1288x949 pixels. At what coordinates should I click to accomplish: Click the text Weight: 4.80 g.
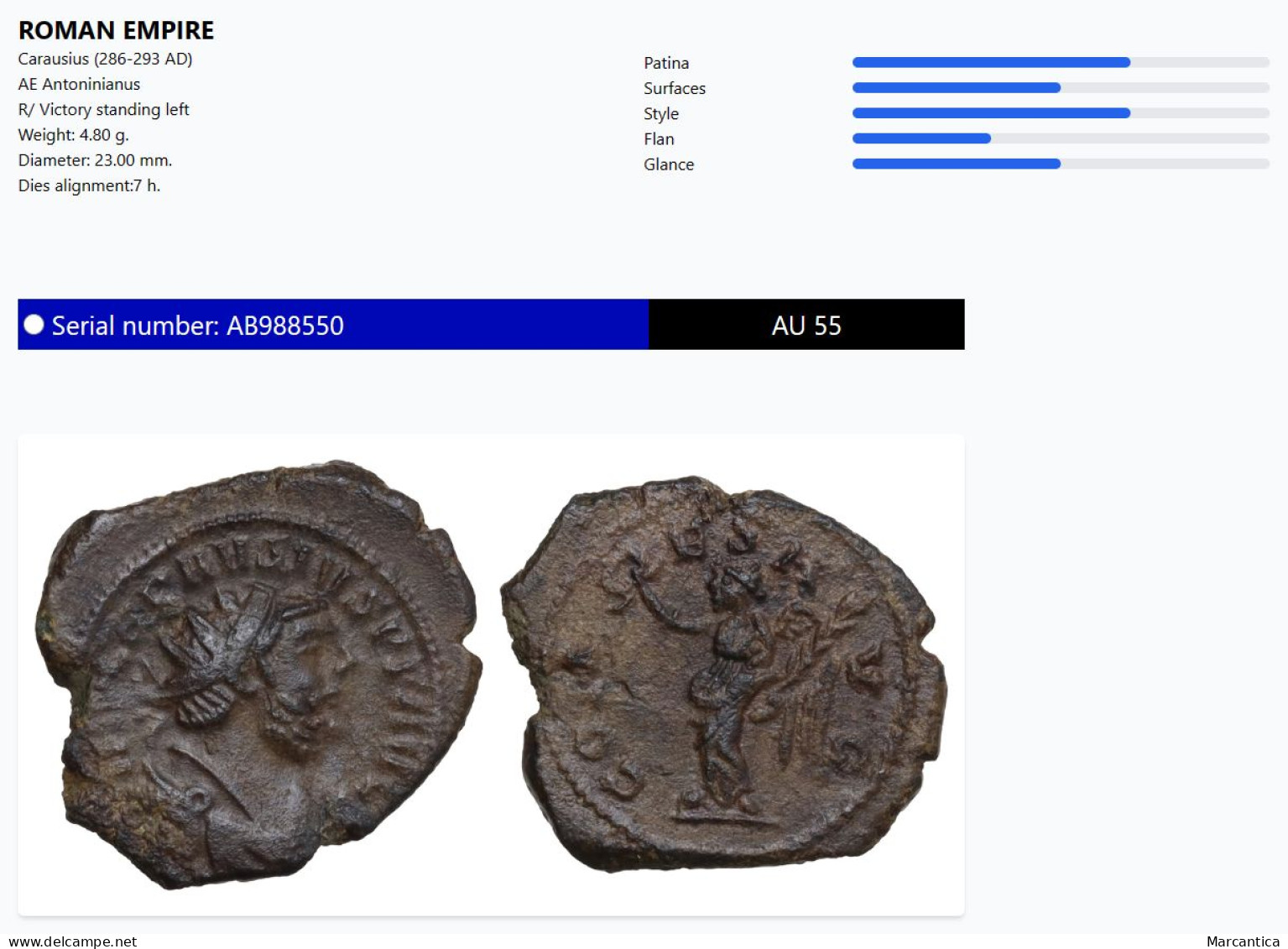click(74, 135)
